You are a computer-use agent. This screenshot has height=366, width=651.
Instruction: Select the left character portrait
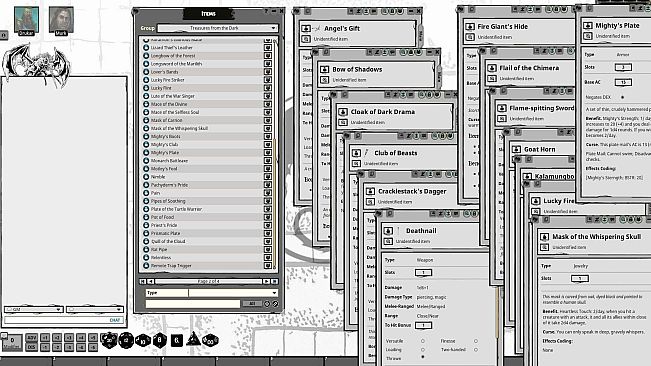coord(26,20)
